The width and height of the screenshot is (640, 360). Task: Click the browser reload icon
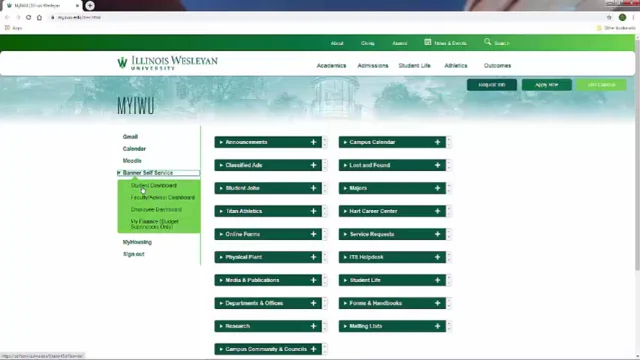29,18
